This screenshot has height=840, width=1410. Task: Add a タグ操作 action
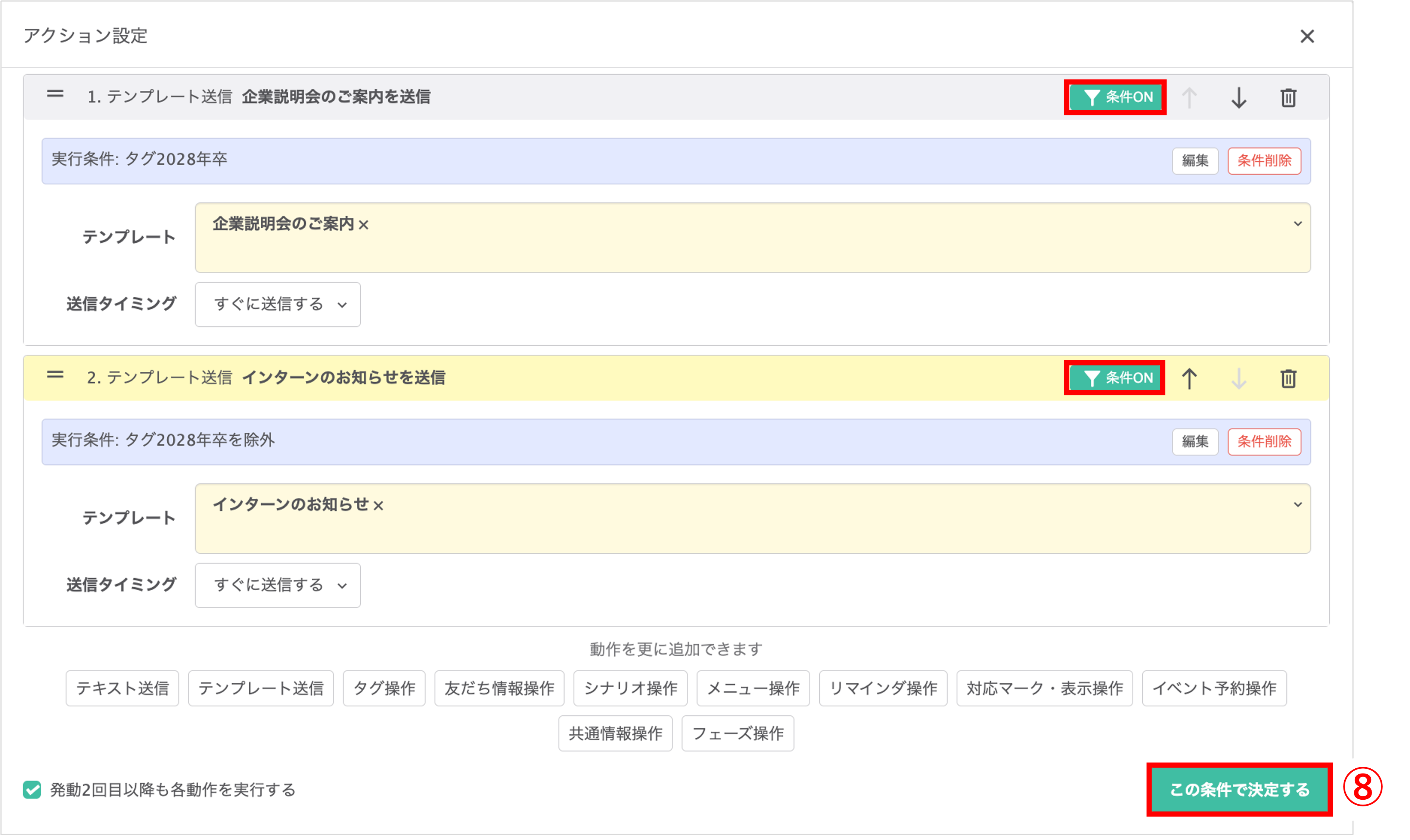(x=384, y=688)
